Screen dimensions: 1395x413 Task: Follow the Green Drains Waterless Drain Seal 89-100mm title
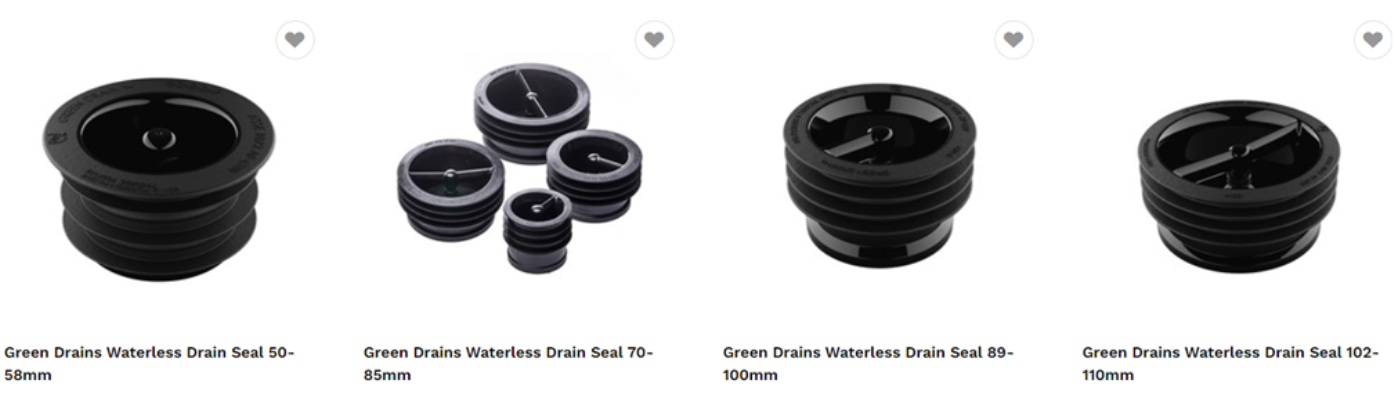click(868, 364)
